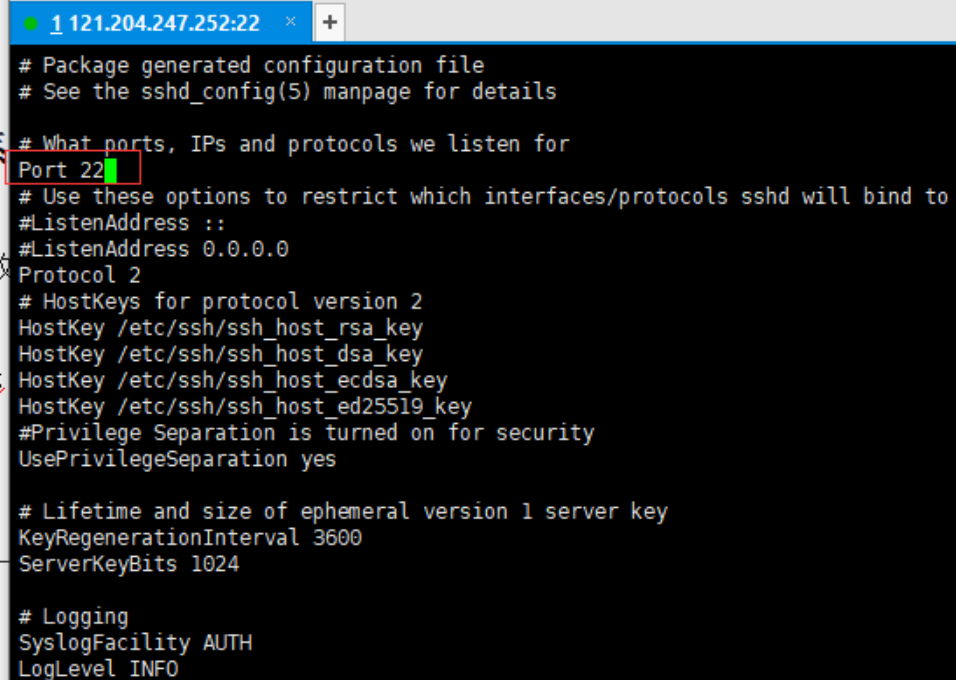Click the green cursor block after Port 22

point(110,171)
